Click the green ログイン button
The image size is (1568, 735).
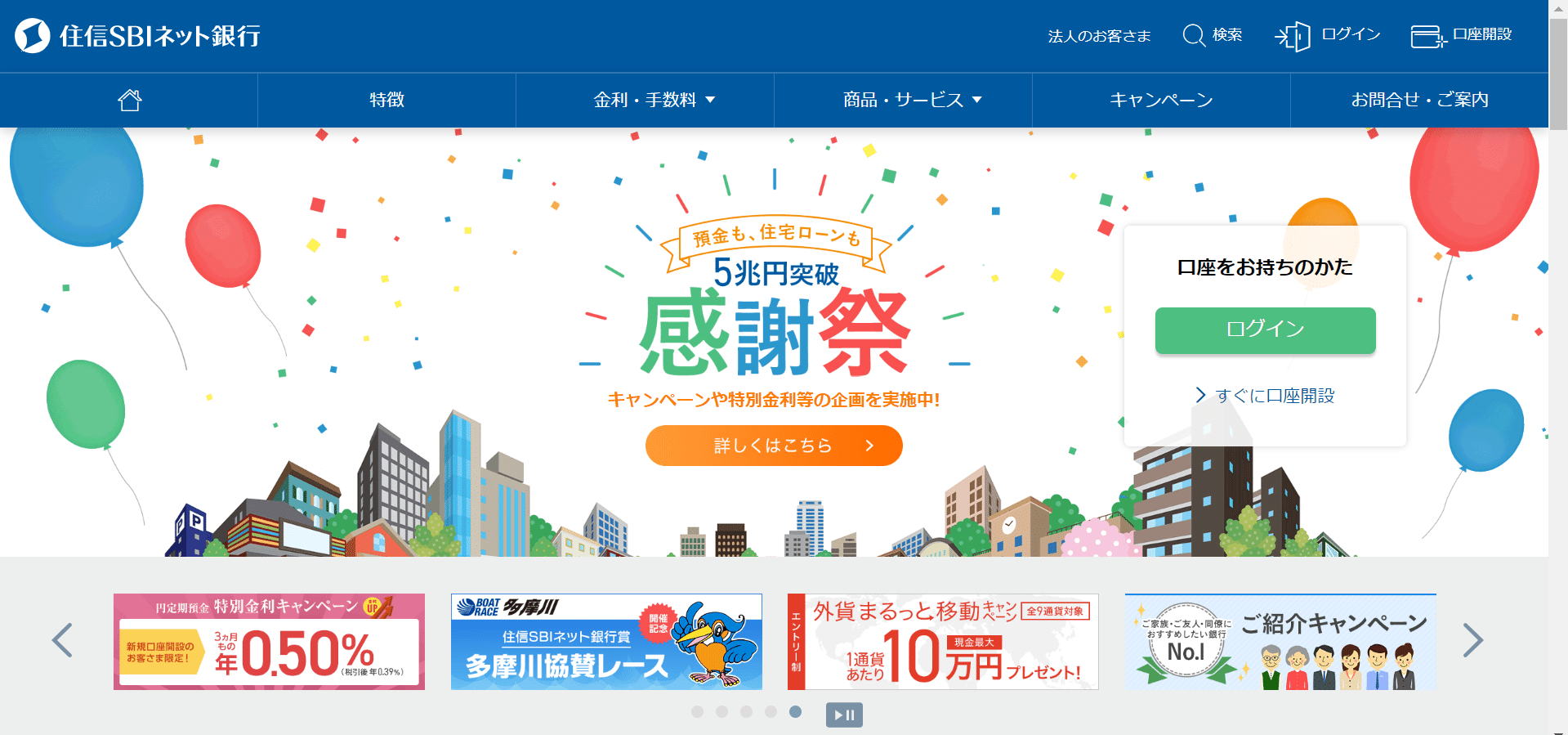click(x=1265, y=329)
